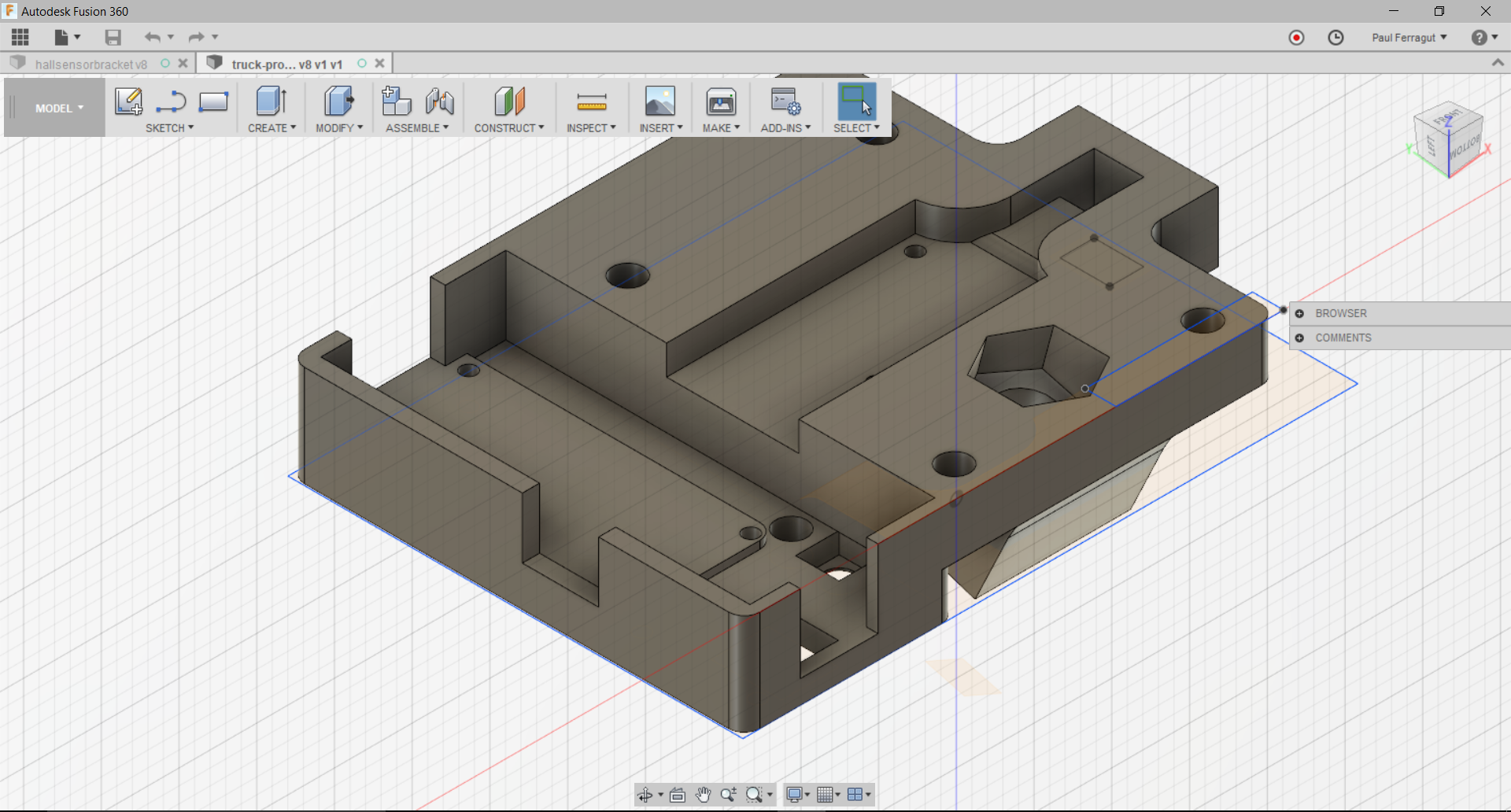The width and height of the screenshot is (1511, 812).
Task: Expand the BROWSER panel
Action: coord(1299,313)
